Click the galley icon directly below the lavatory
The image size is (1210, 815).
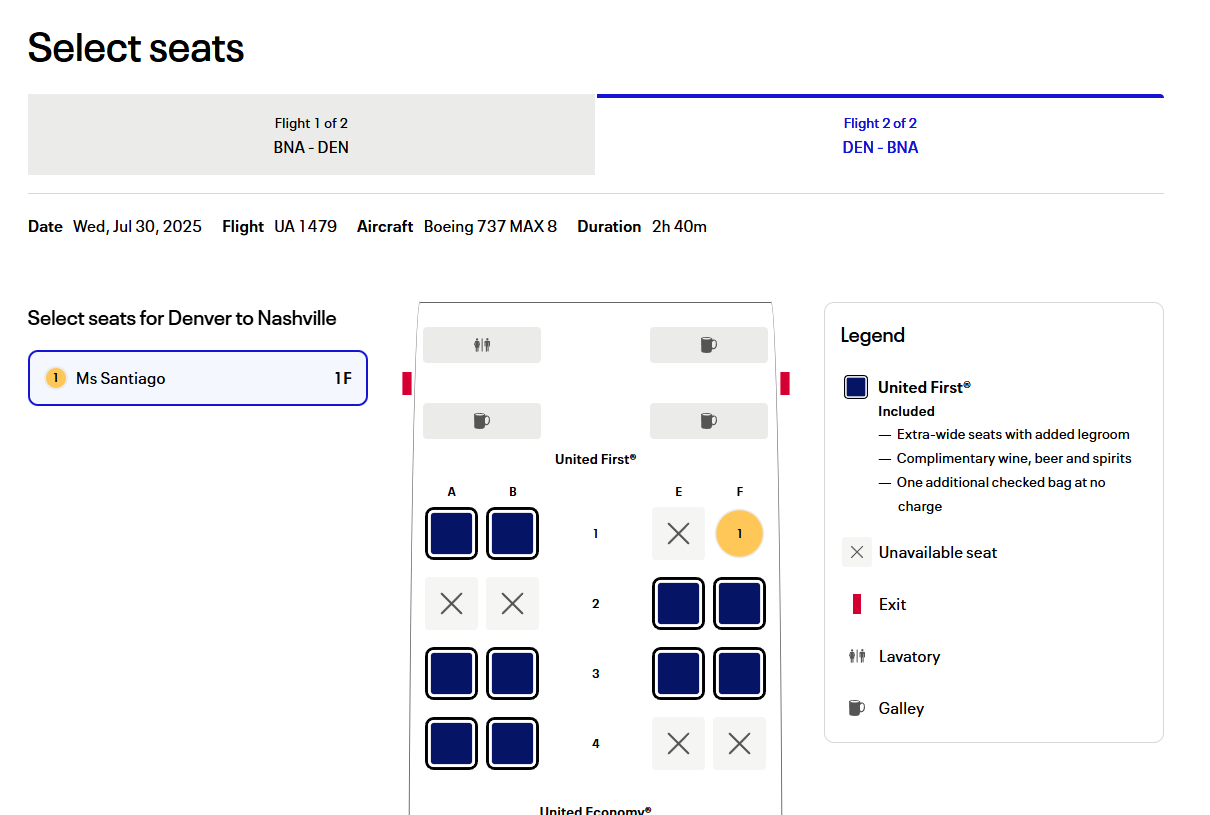[482, 421]
